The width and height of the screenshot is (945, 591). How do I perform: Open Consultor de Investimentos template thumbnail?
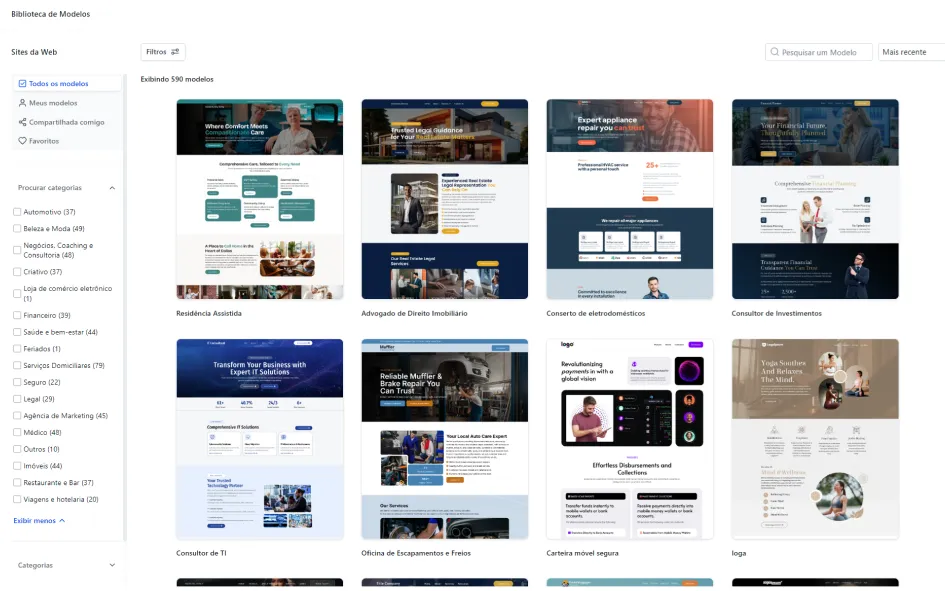pos(815,199)
